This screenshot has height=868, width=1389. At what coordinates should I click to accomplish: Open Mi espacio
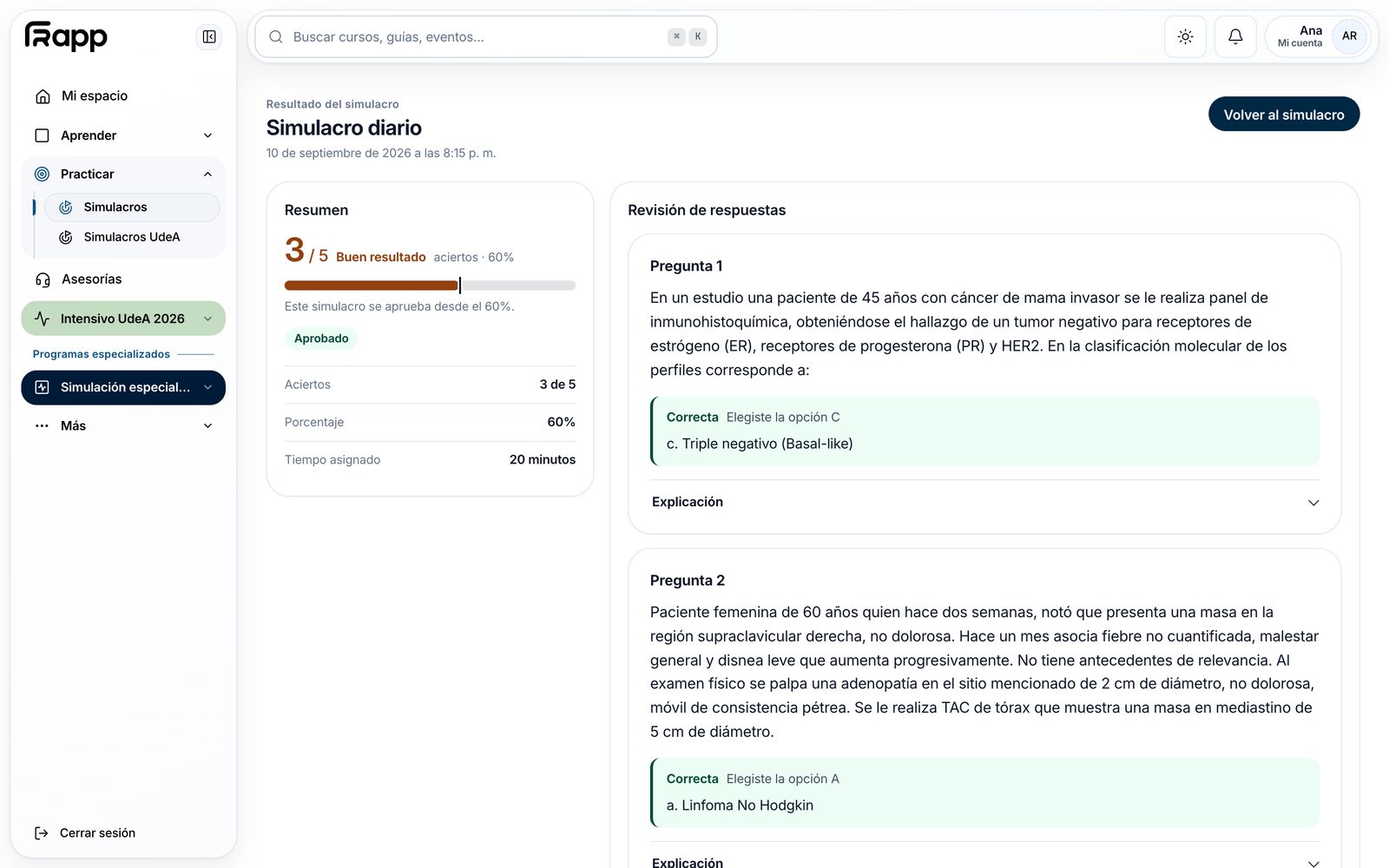[x=123, y=96]
